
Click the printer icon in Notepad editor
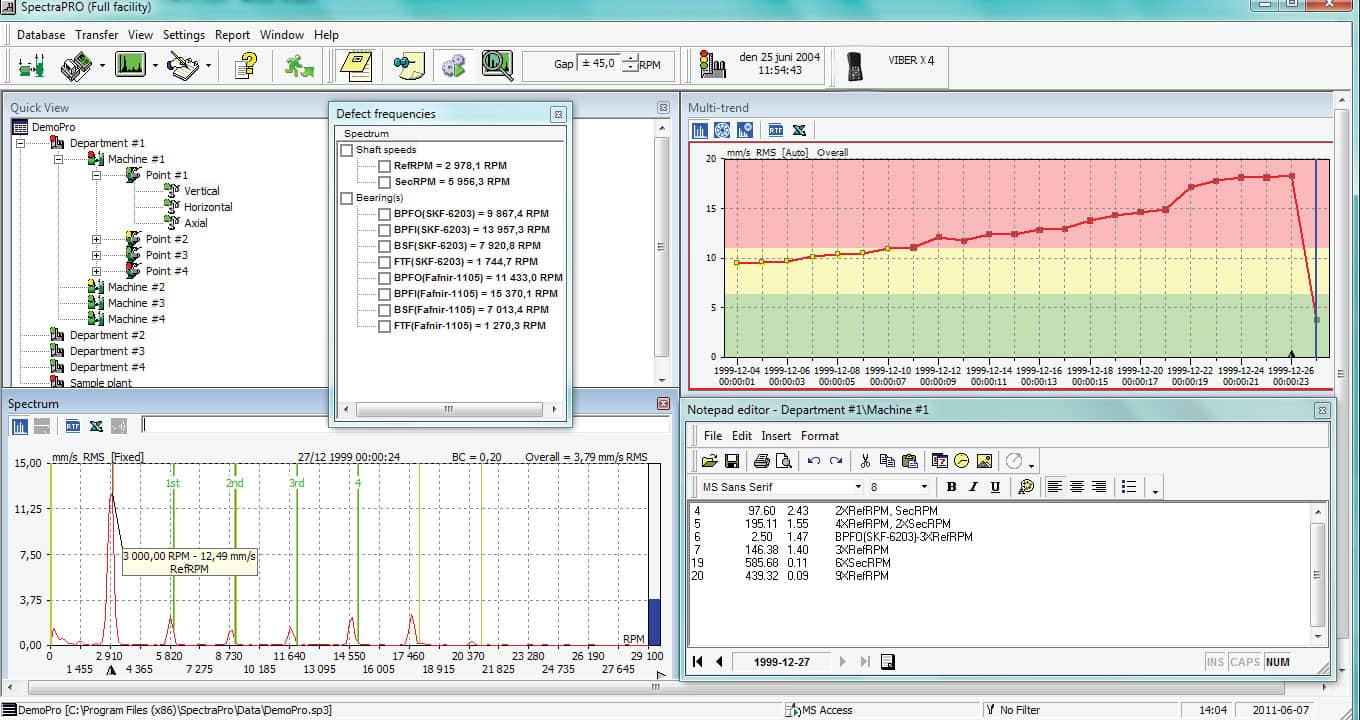tap(761, 461)
